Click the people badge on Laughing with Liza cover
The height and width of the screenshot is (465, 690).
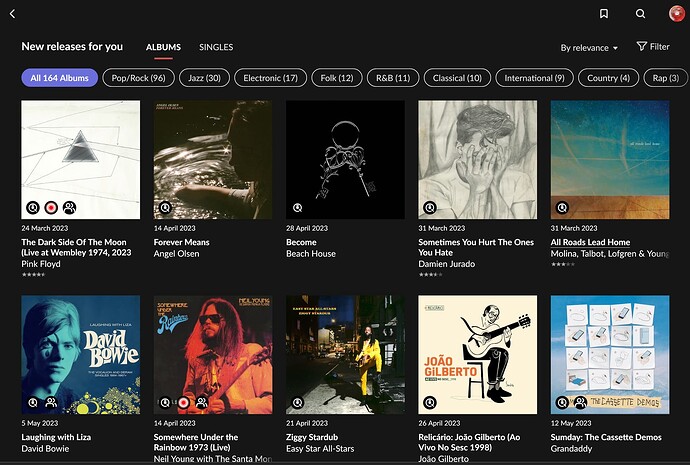tap(51, 402)
